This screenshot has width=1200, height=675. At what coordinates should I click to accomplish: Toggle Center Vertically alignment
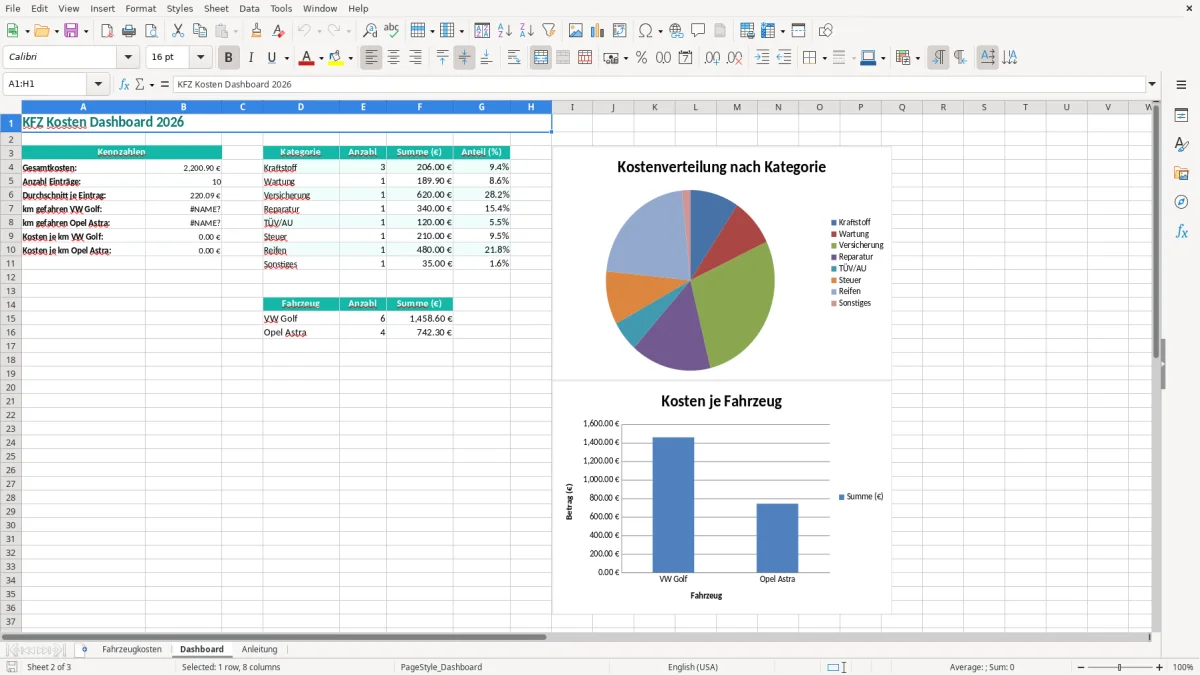click(464, 58)
